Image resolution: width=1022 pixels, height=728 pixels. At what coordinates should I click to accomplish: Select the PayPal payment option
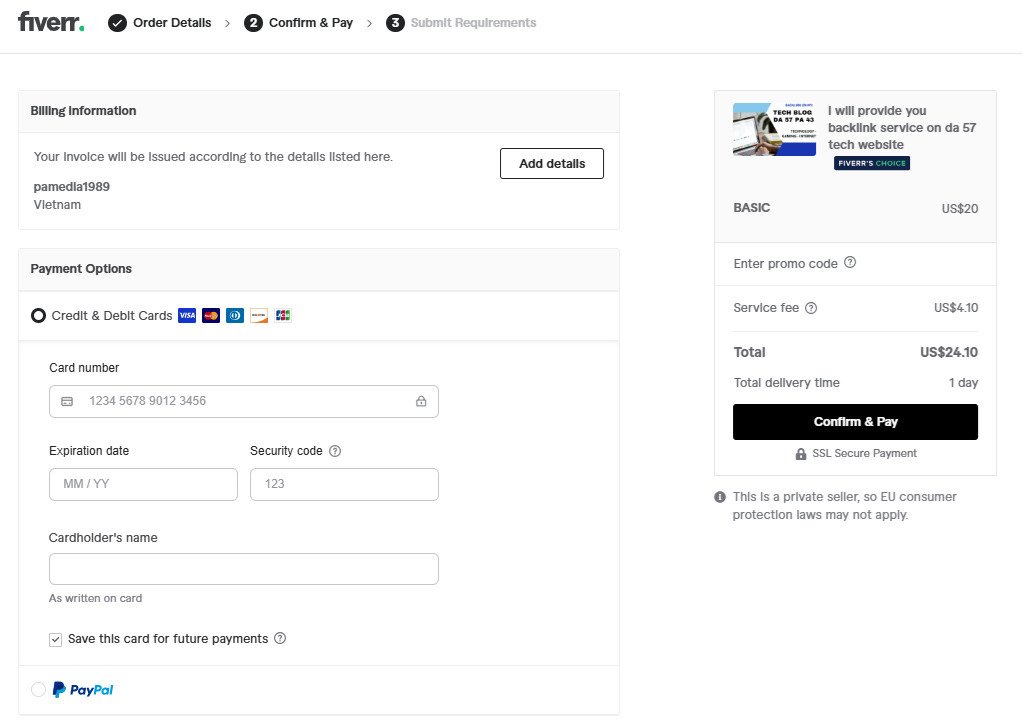pos(39,689)
